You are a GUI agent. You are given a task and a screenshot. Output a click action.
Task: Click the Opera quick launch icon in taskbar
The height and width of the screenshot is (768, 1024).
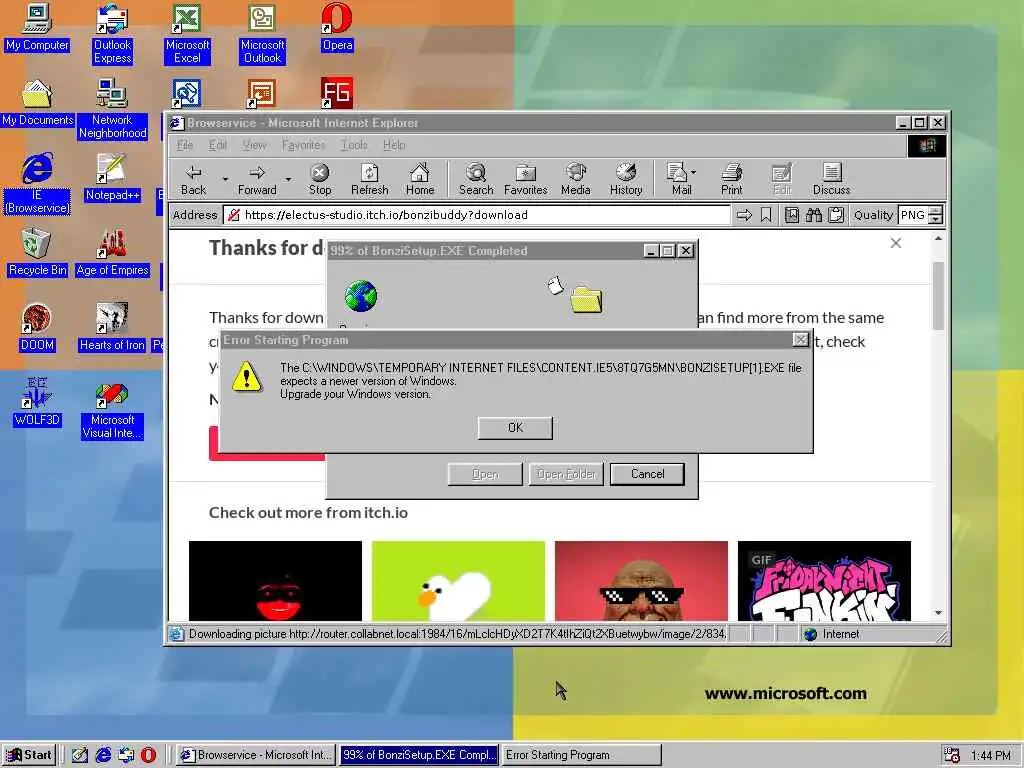pyautogui.click(x=149, y=755)
